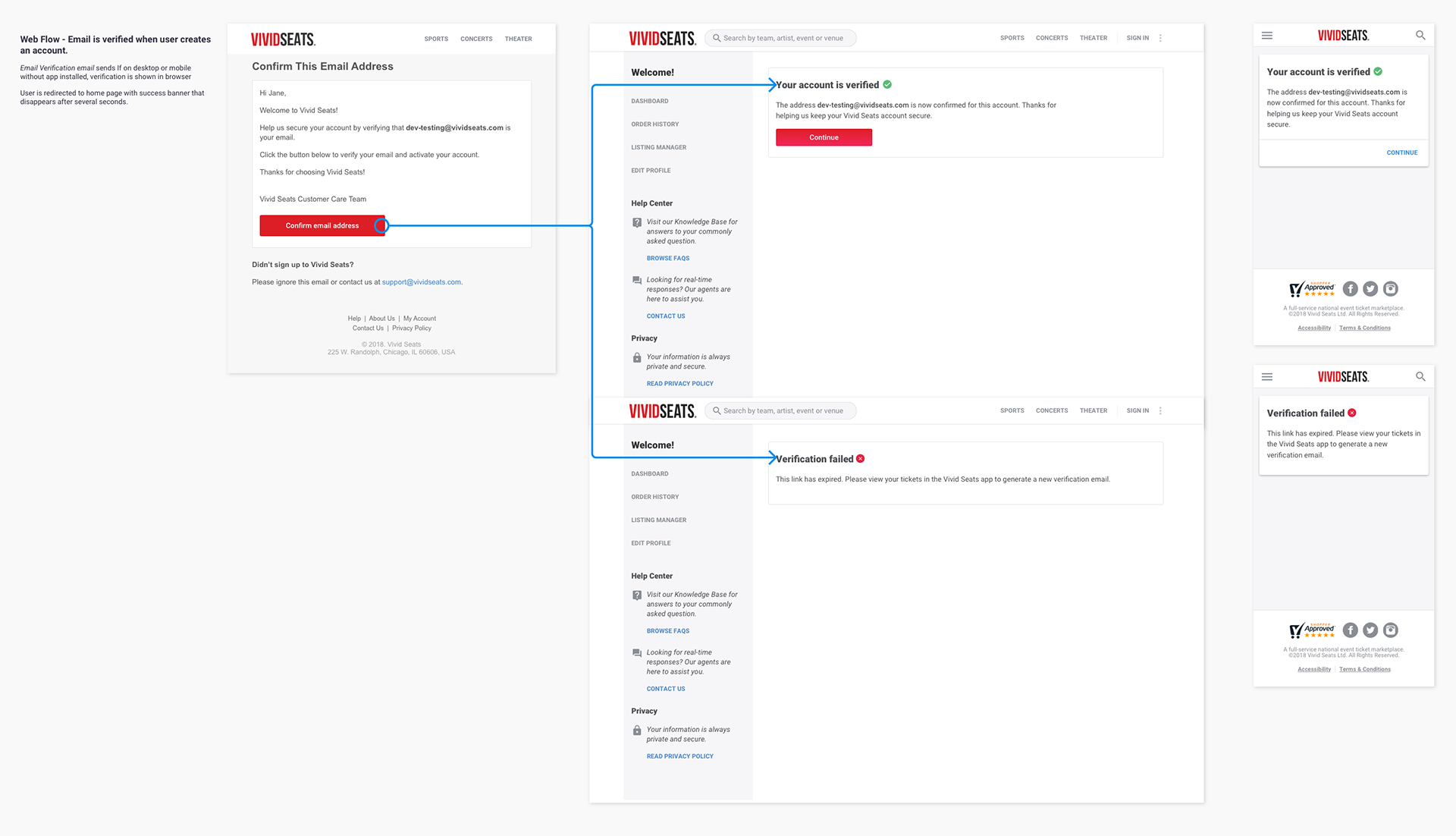
Task: Open the support@vividseats.com email link
Action: (422, 282)
